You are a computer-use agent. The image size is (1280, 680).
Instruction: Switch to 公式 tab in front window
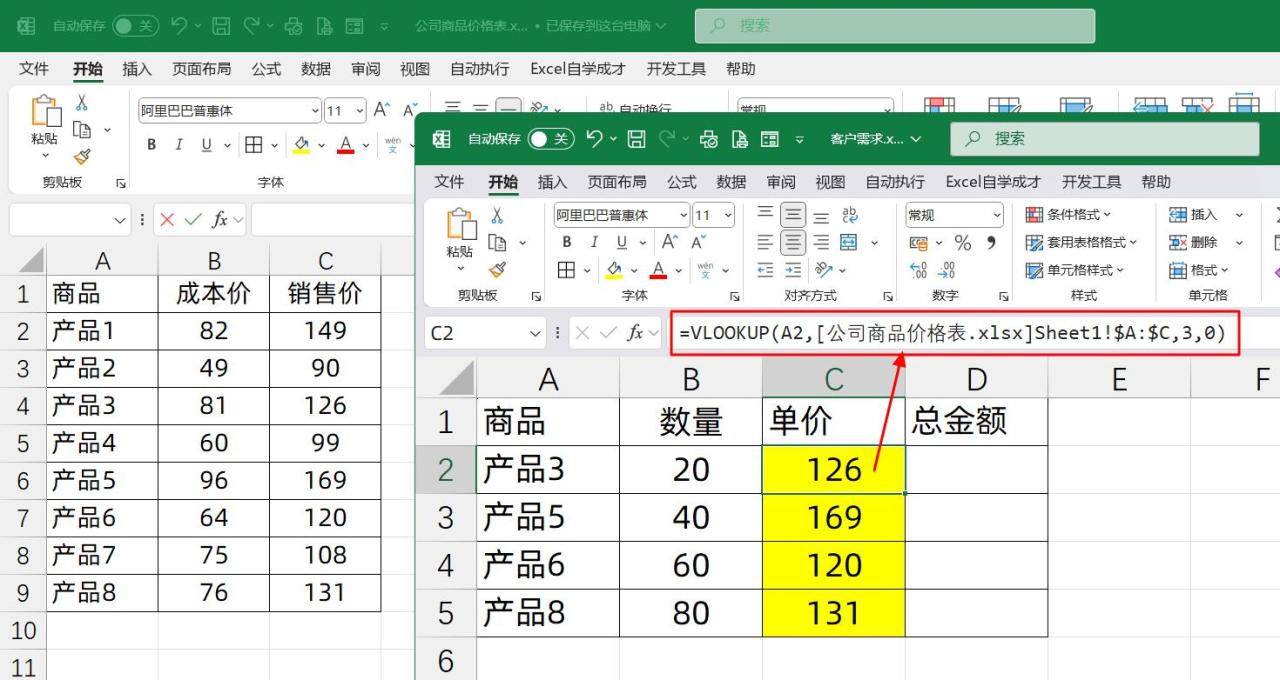(681, 182)
